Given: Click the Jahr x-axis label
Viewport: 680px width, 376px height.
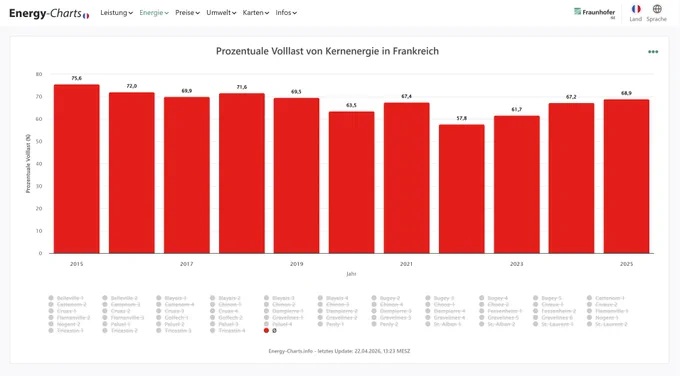Looking at the screenshot, I should click(351, 274).
